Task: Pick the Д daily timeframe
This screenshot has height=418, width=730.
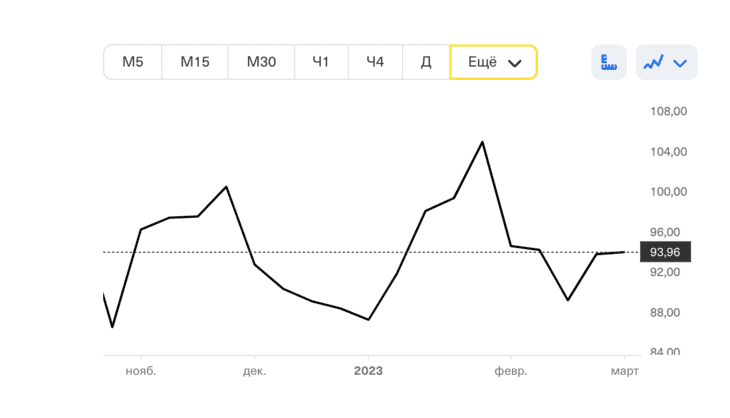Action: pos(426,62)
